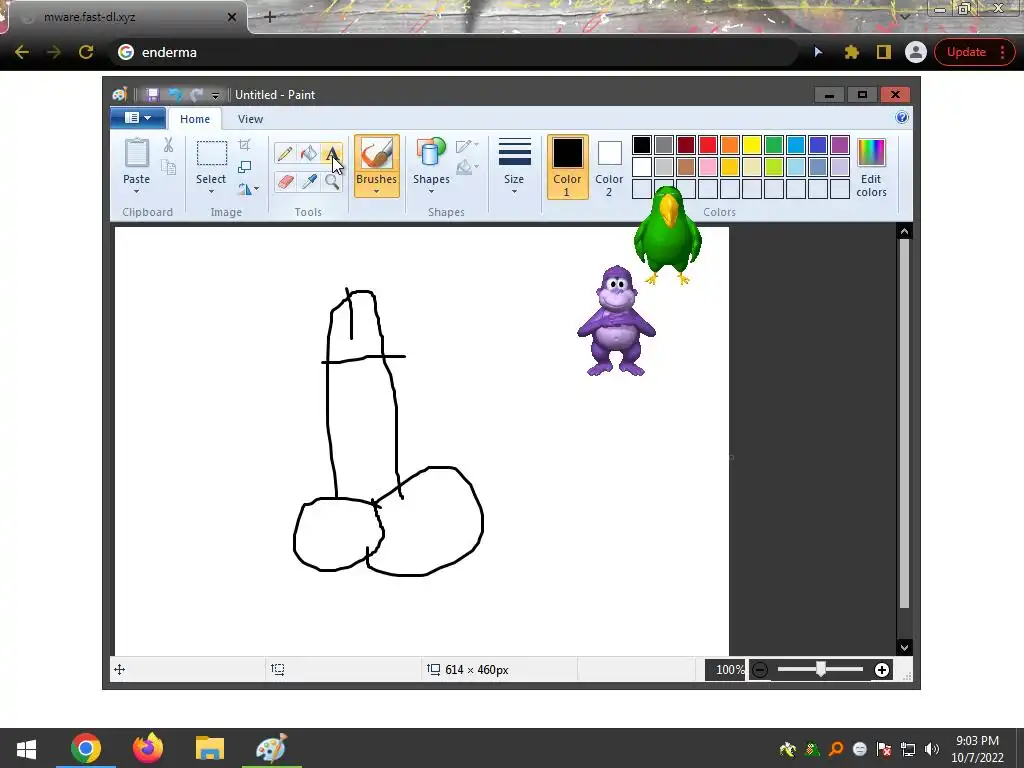Open a new browser tab

[x=270, y=17]
